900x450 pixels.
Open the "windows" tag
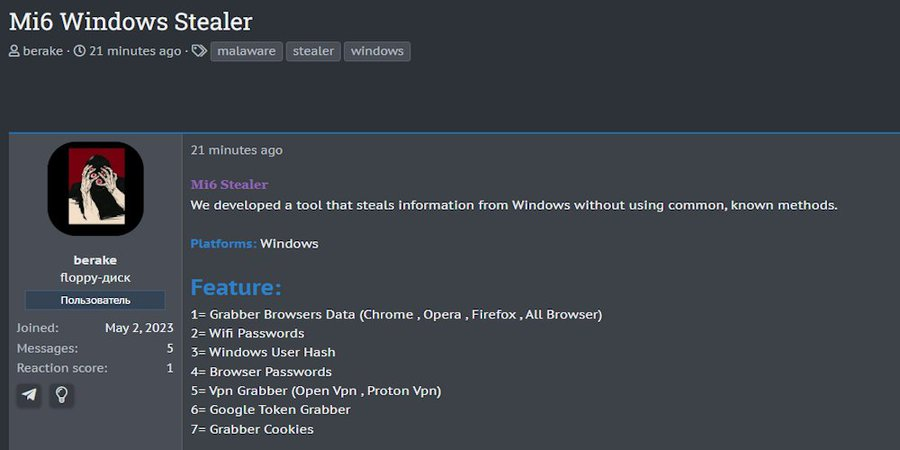pyautogui.click(x=377, y=51)
